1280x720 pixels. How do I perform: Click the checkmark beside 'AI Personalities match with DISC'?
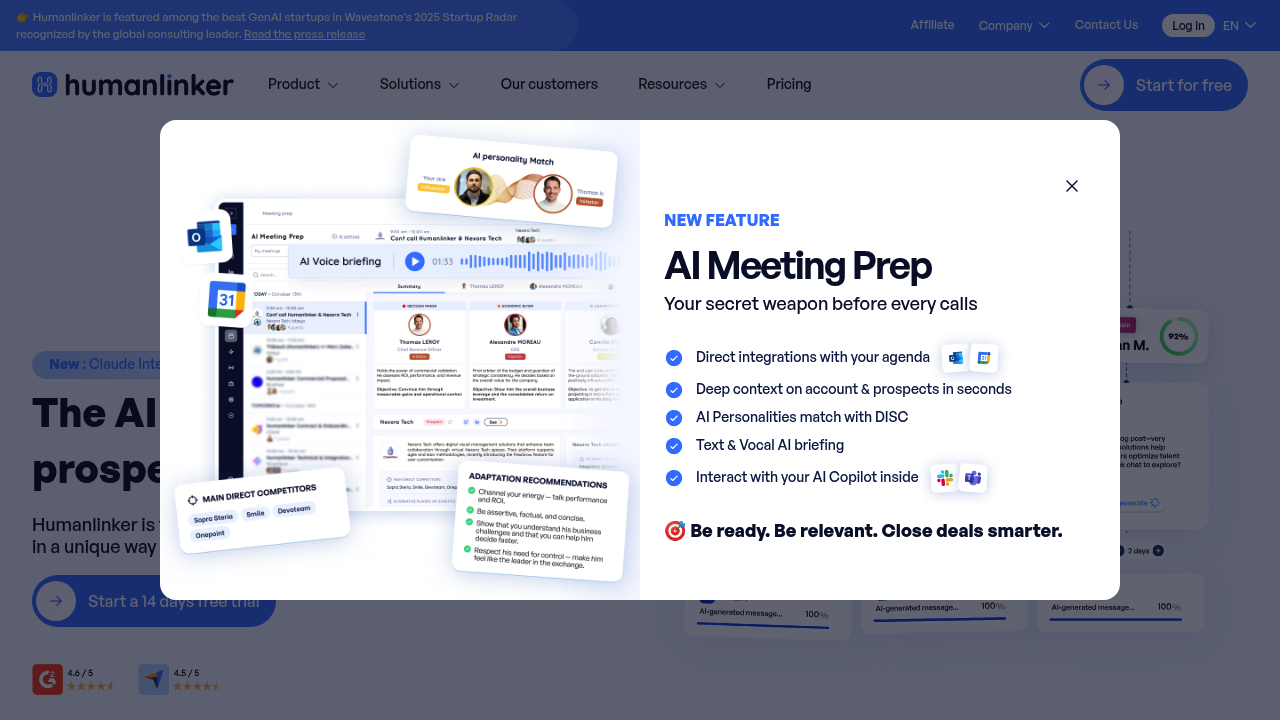674,418
